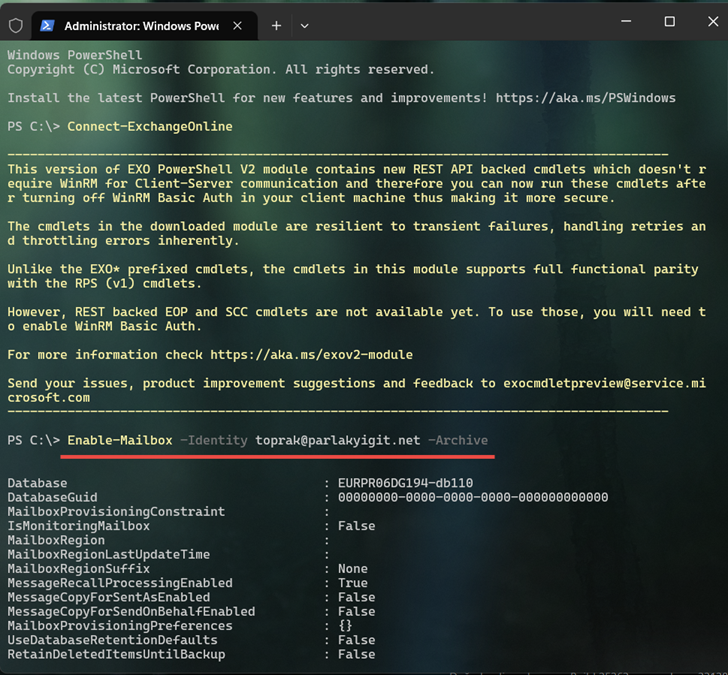Click the MessageCopyForSendOnBehalfEnabled property name
Screen dimensions: 728x675
pos(131,611)
